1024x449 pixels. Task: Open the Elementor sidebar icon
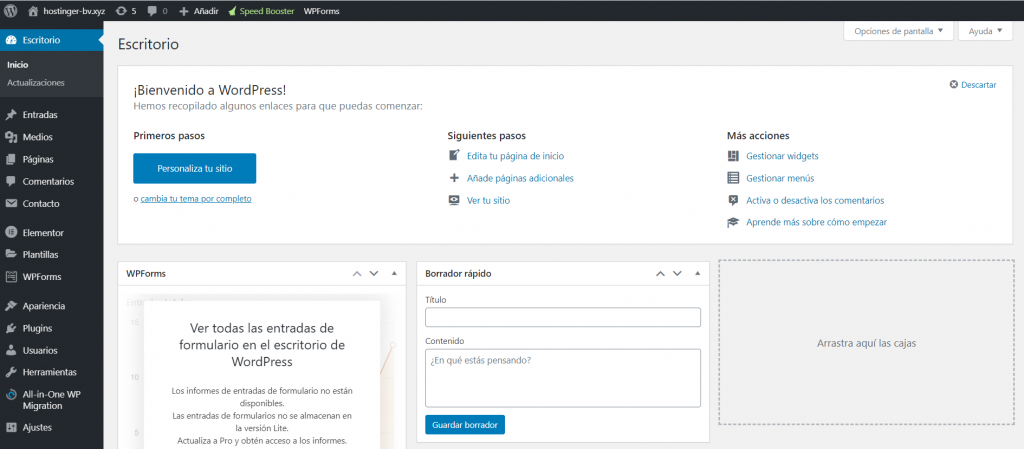(11, 232)
